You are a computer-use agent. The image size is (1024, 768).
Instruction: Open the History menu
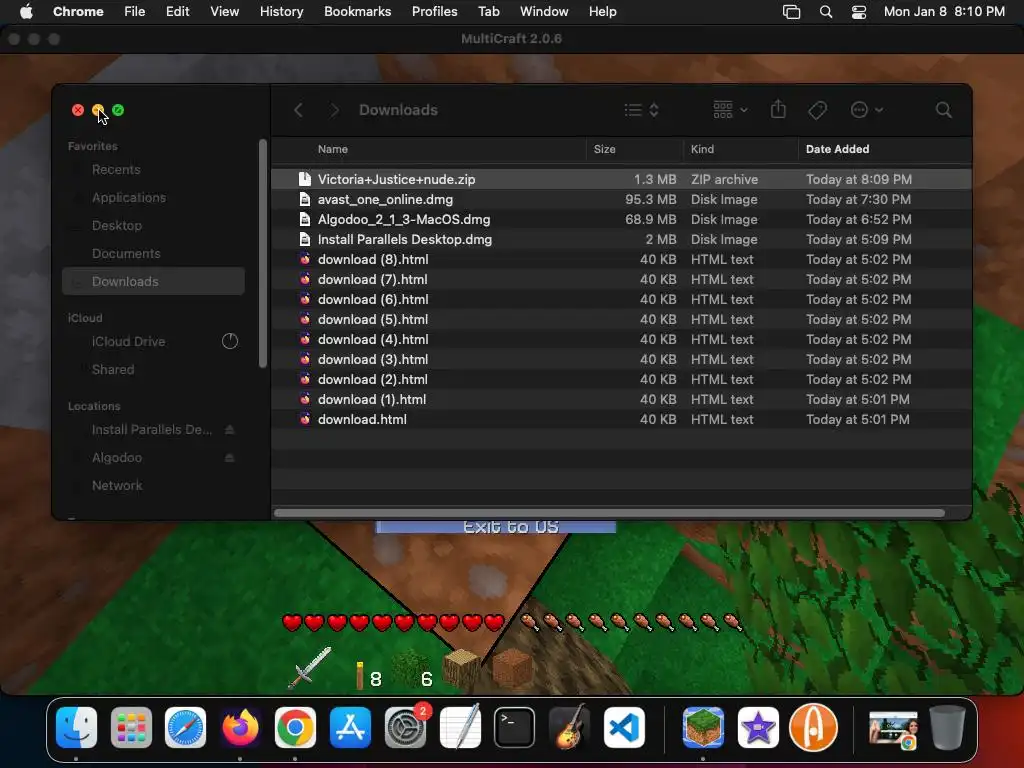tap(281, 12)
